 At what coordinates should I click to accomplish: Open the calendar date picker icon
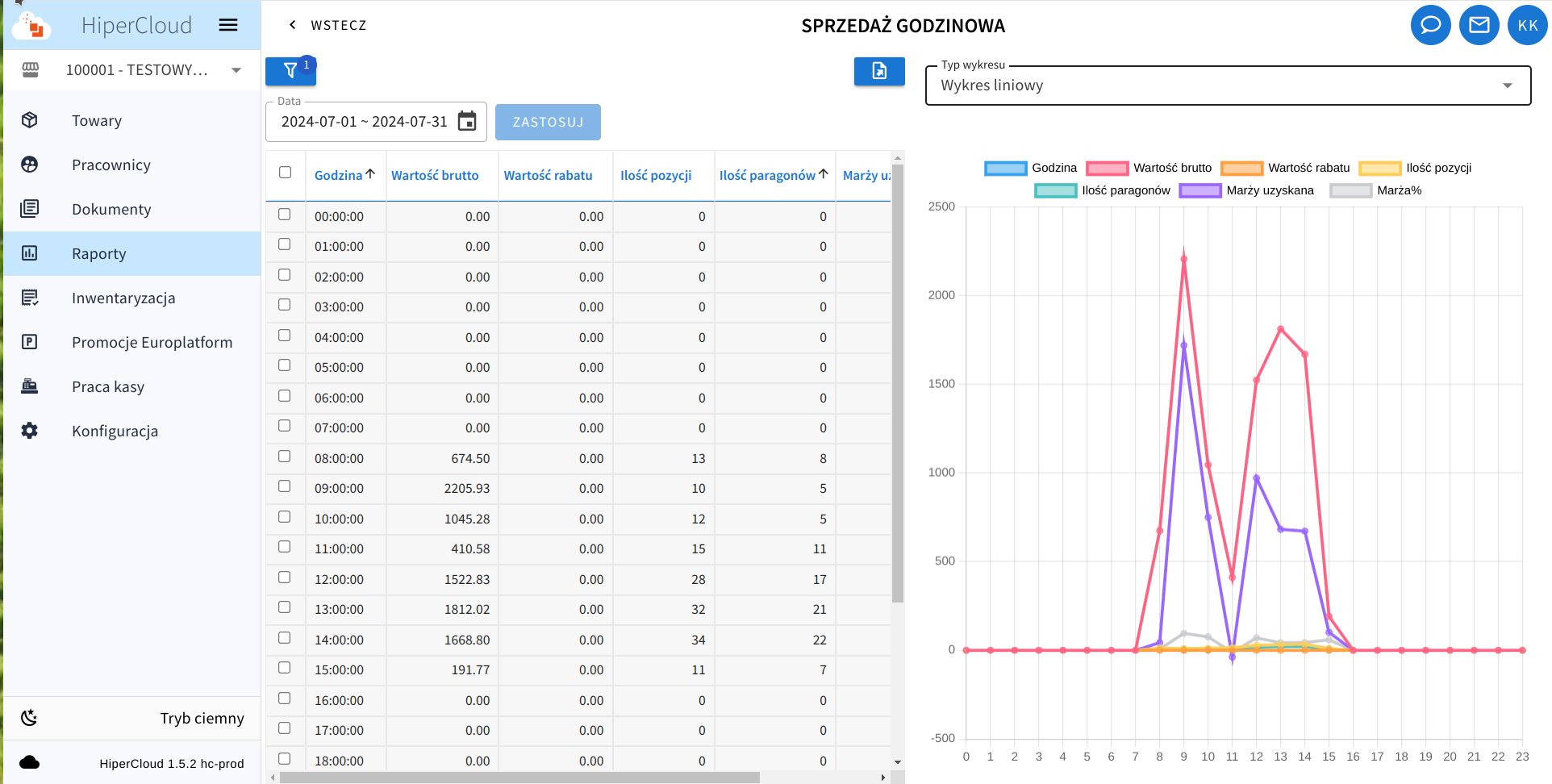pyautogui.click(x=467, y=121)
